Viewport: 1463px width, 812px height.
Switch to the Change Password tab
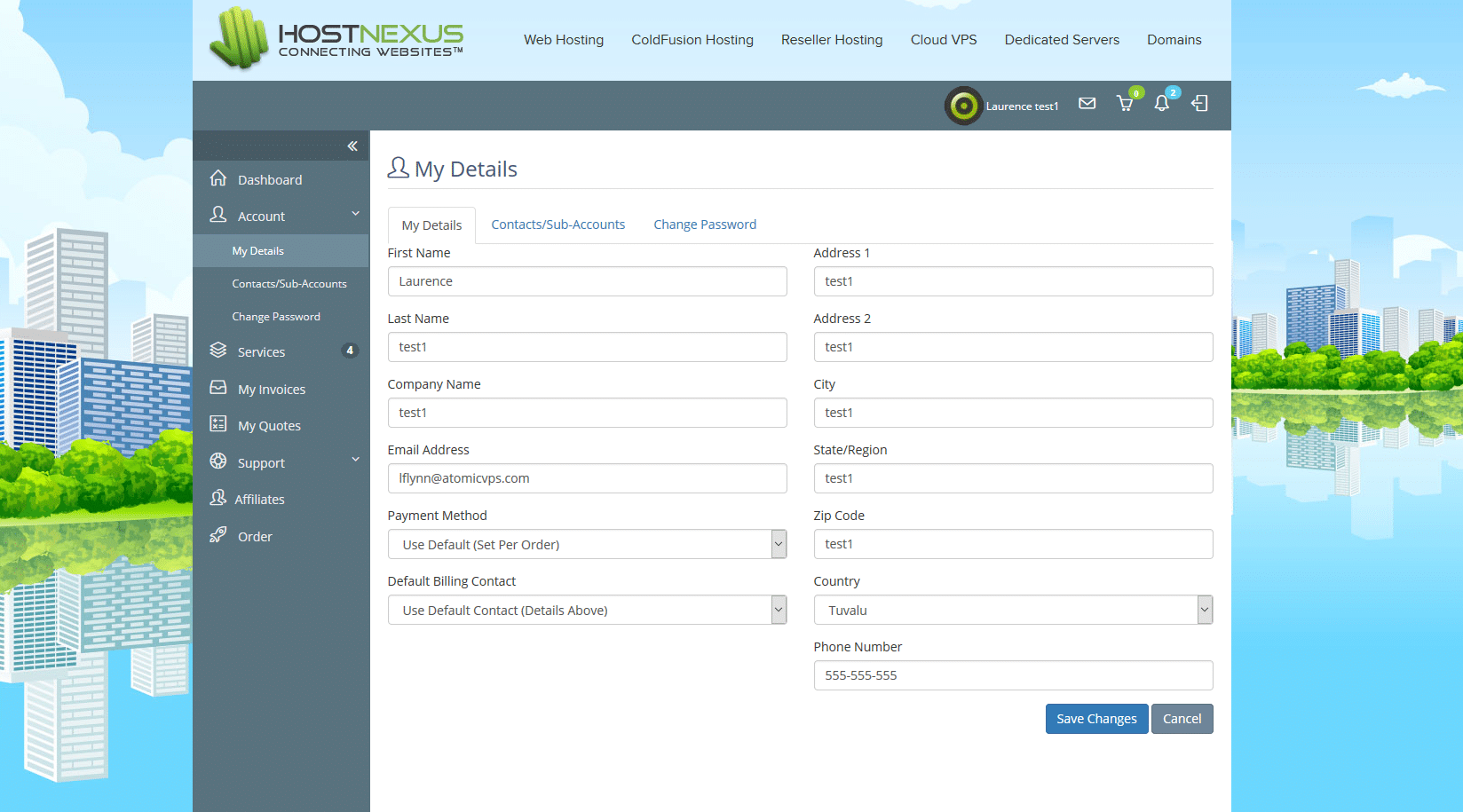(x=705, y=225)
